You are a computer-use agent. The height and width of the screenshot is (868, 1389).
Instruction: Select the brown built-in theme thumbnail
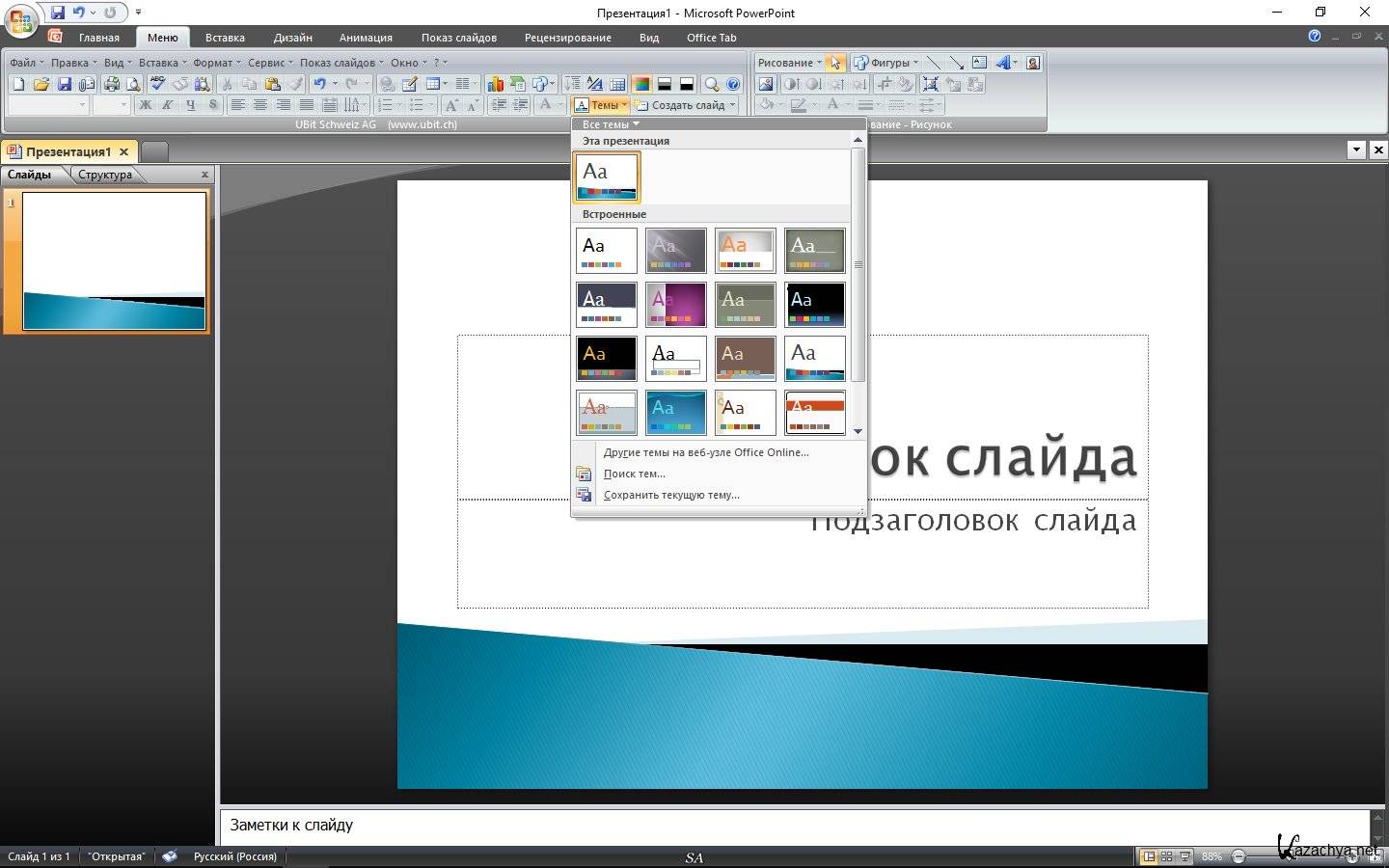746,358
